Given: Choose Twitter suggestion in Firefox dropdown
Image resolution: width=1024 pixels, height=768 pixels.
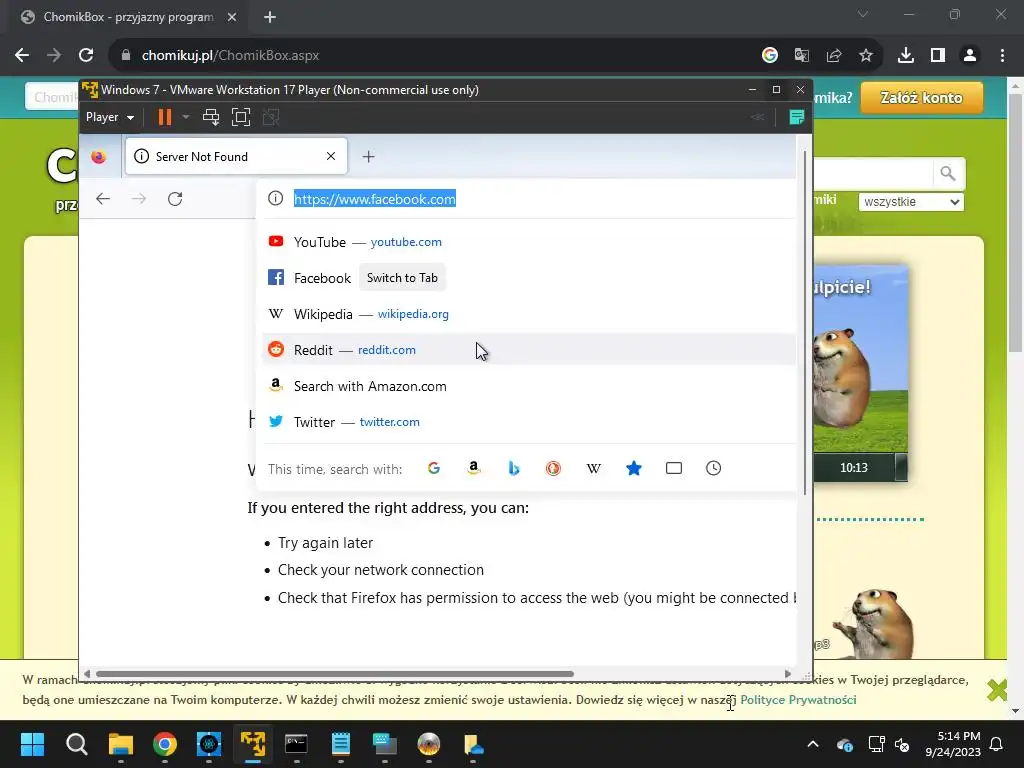Looking at the screenshot, I should [529, 422].
